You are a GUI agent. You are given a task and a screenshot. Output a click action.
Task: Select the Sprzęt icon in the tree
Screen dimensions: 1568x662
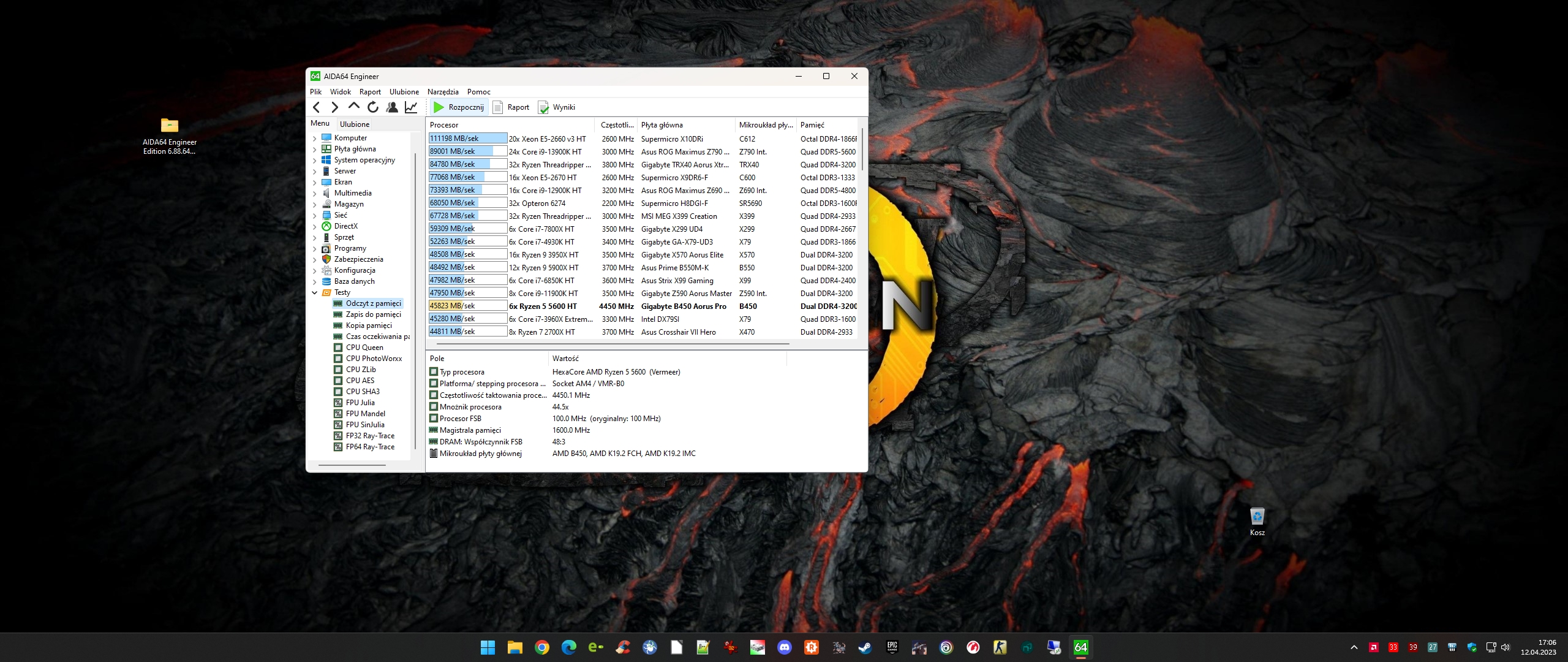pos(326,237)
